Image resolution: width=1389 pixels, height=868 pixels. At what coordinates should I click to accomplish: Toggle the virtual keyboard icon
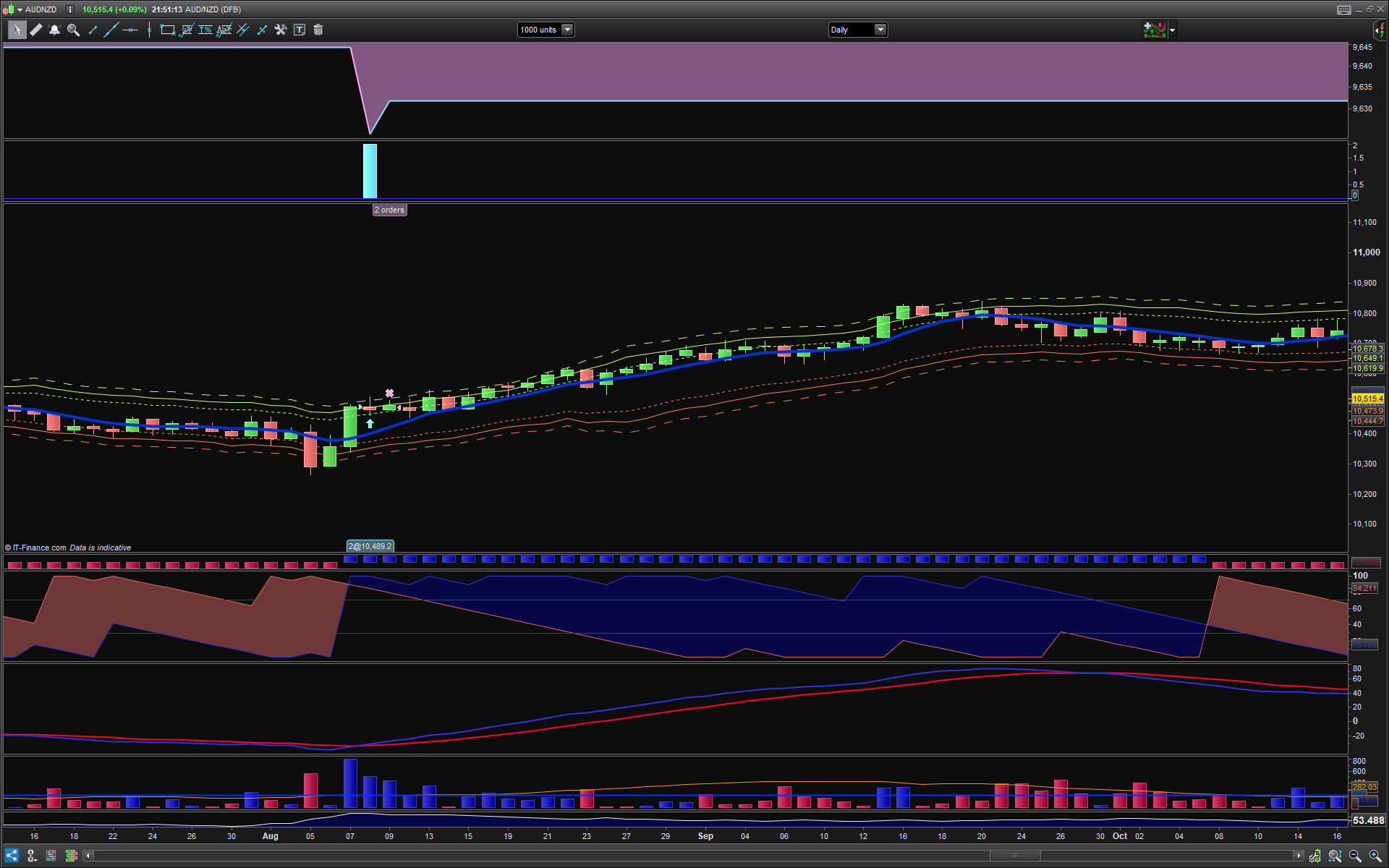[1343, 9]
